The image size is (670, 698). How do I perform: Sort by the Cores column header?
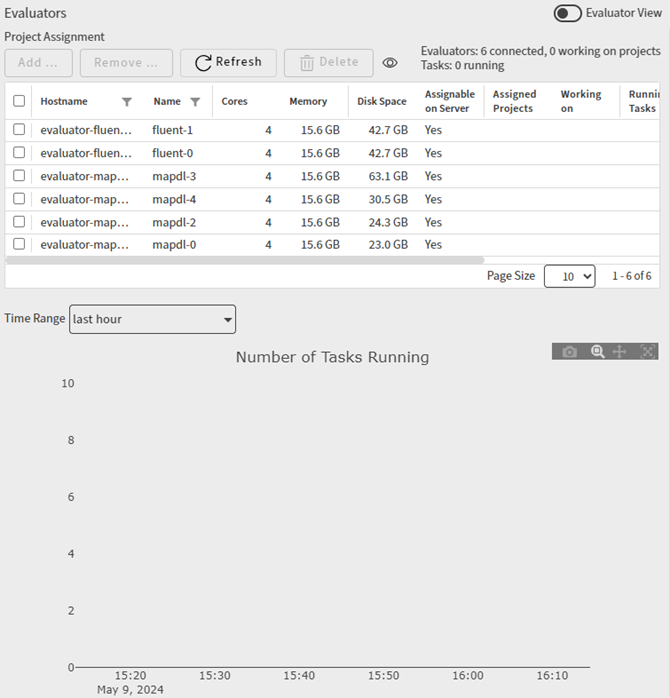point(235,101)
